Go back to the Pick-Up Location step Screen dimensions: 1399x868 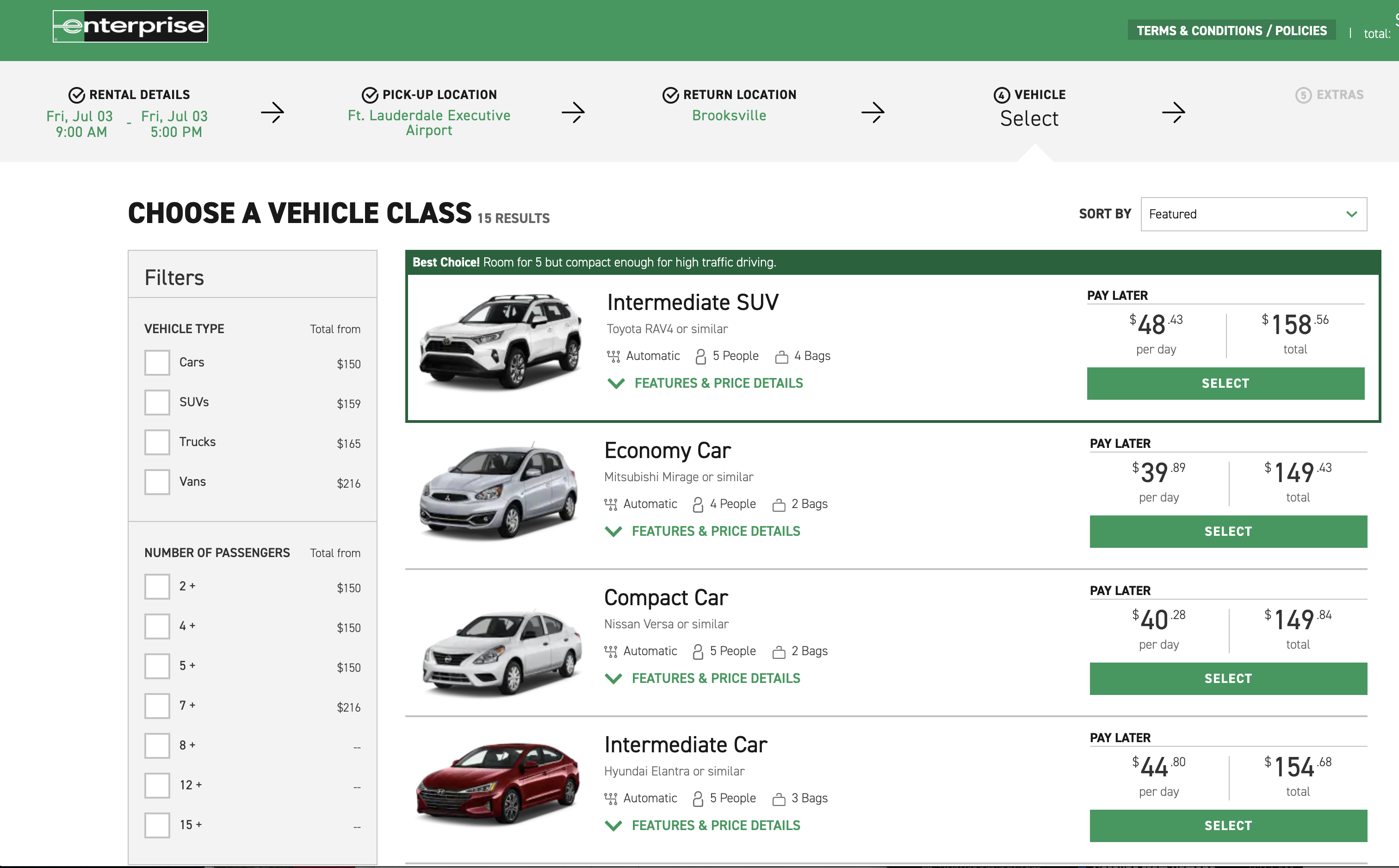429,112
